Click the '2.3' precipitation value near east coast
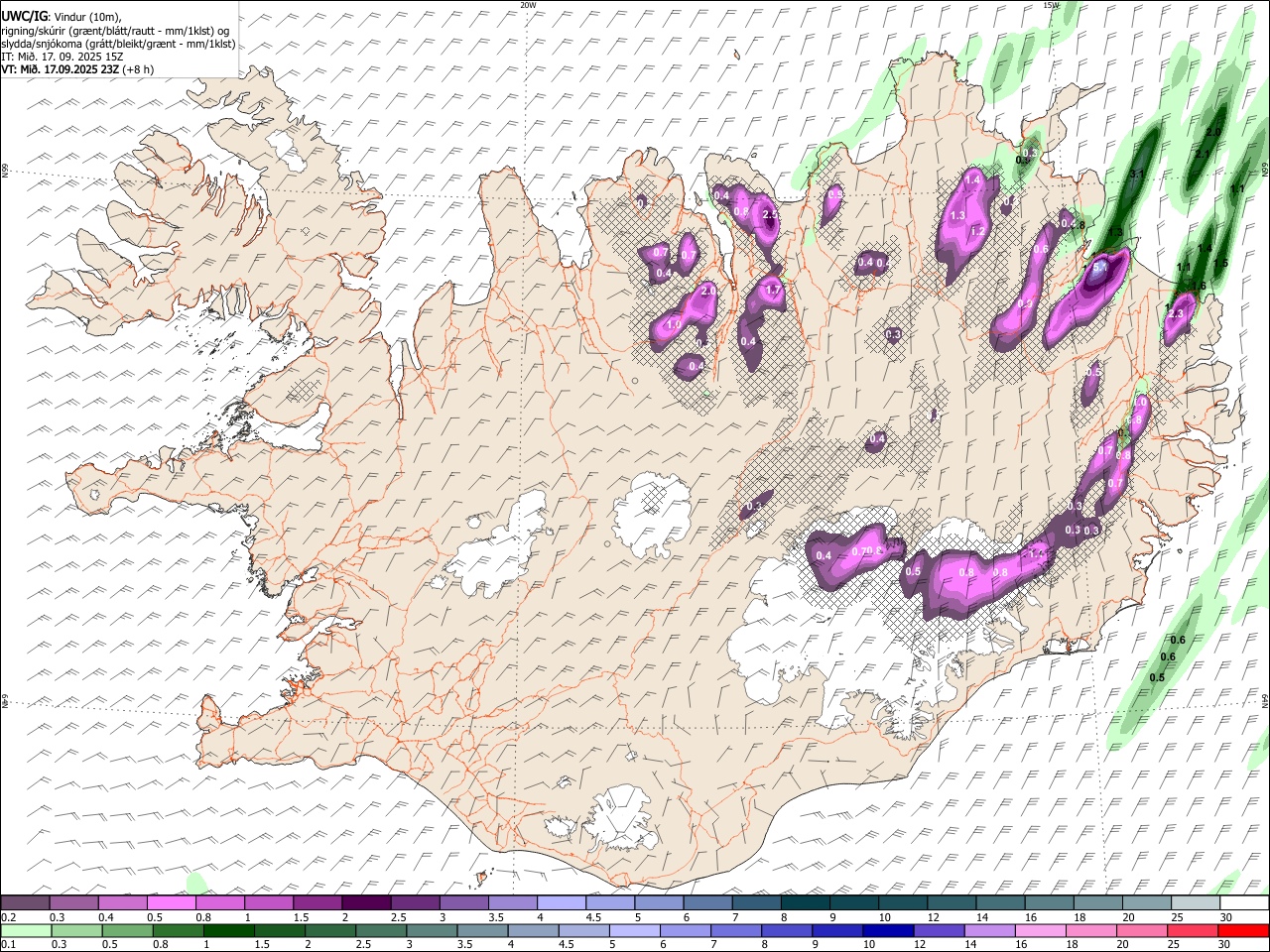This screenshot has height=952, width=1270. 1178,313
